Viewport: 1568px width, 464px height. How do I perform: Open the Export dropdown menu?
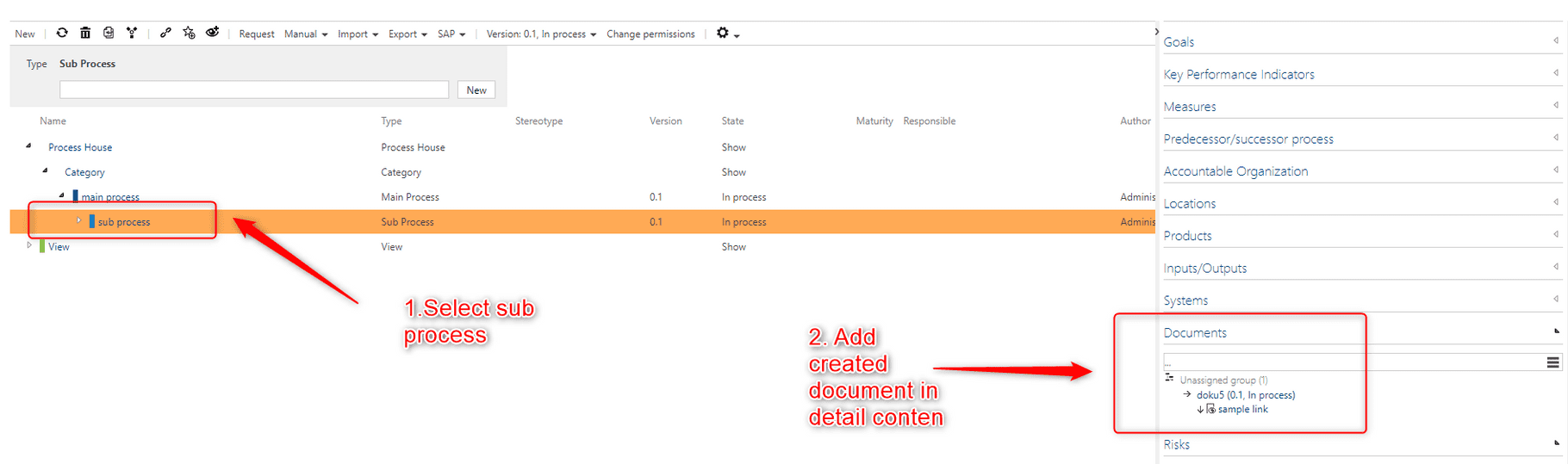click(408, 34)
